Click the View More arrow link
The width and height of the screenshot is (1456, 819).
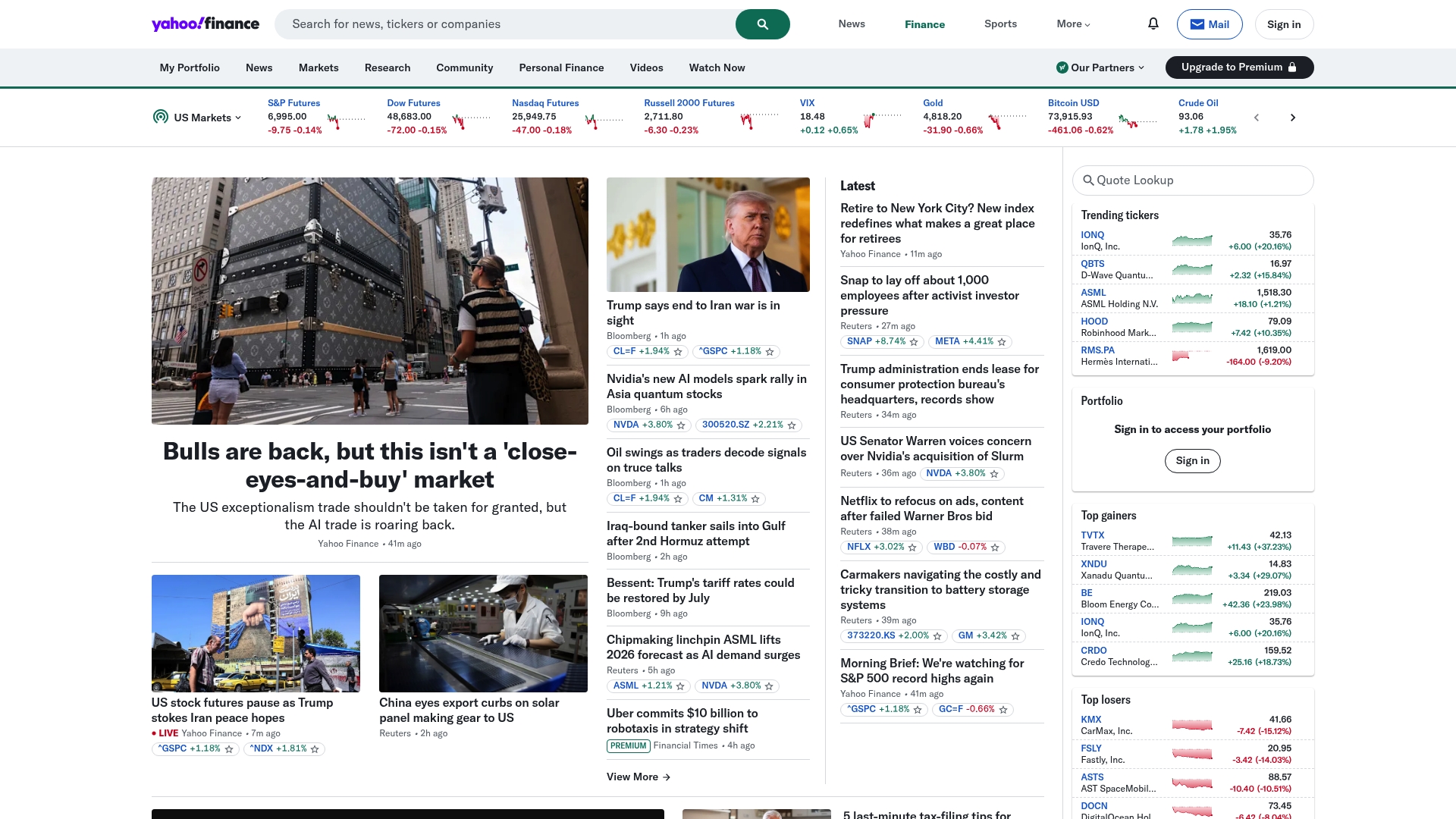(x=639, y=777)
